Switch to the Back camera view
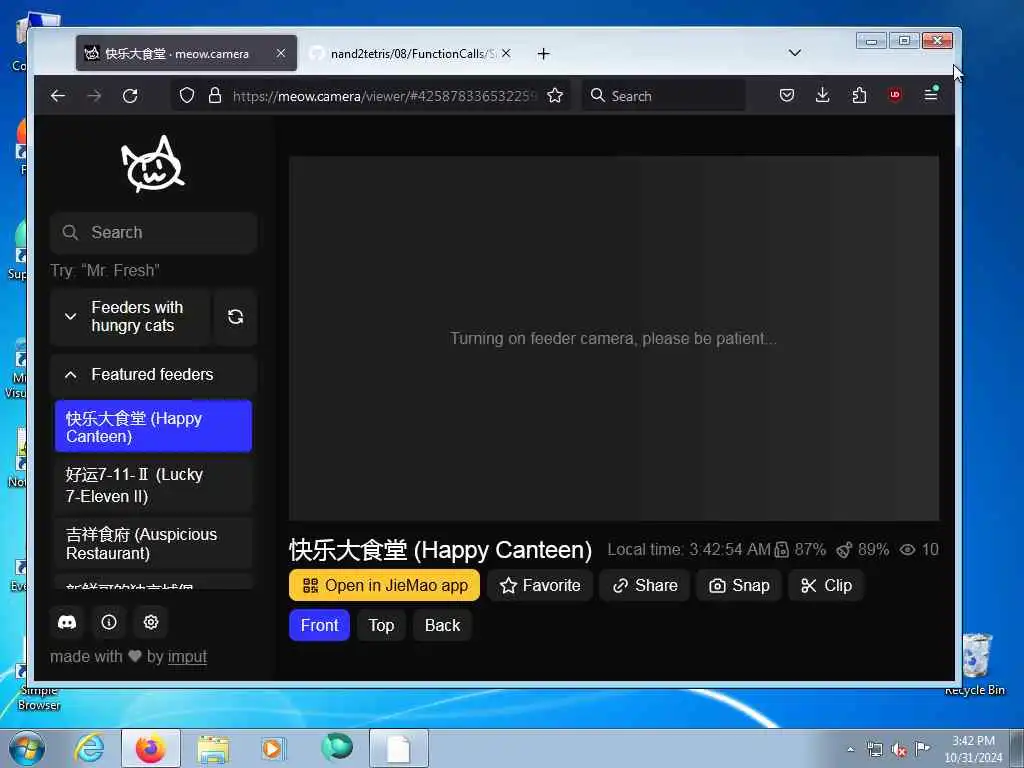Screen dimensions: 1024x768 click(442, 626)
